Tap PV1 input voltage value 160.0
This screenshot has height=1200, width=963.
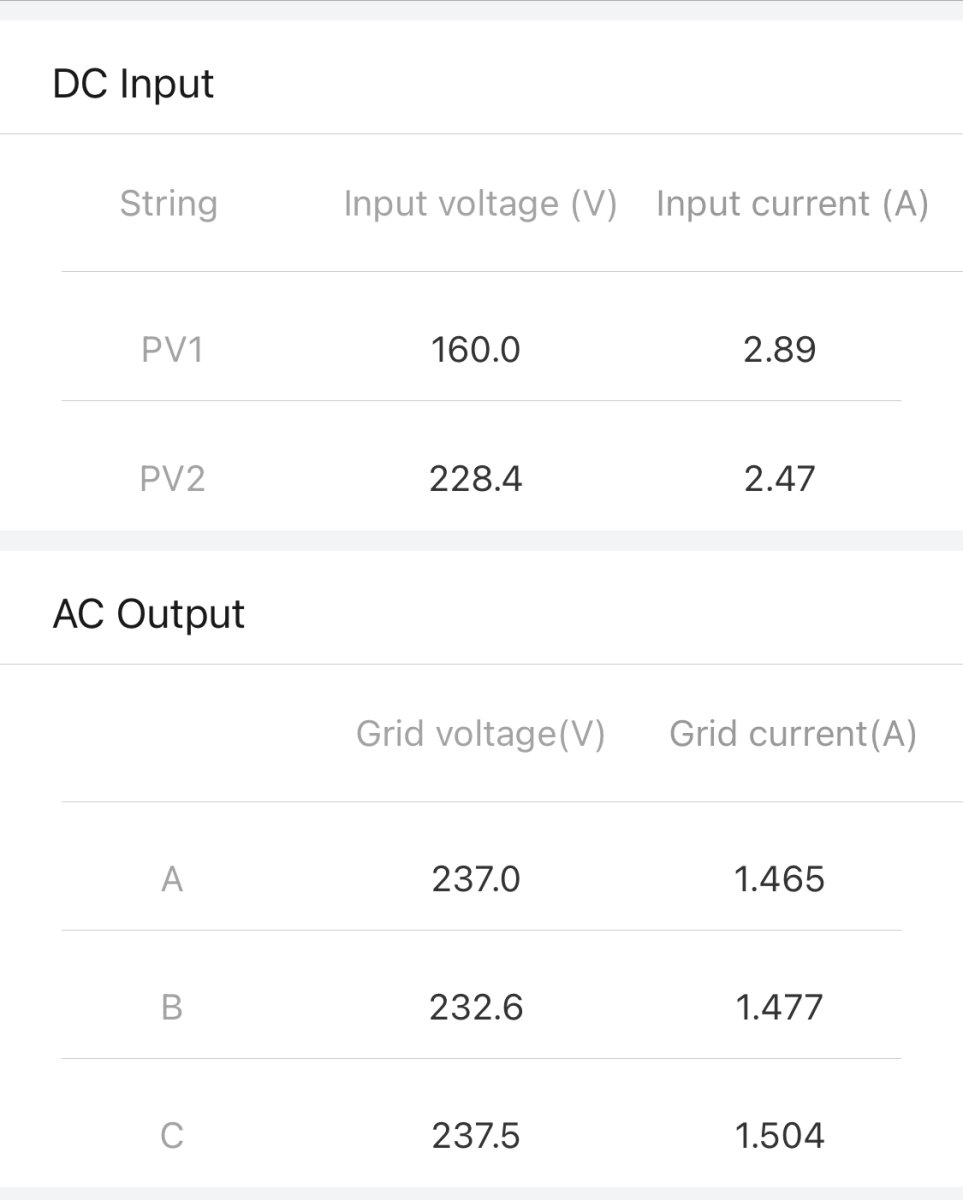475,351
